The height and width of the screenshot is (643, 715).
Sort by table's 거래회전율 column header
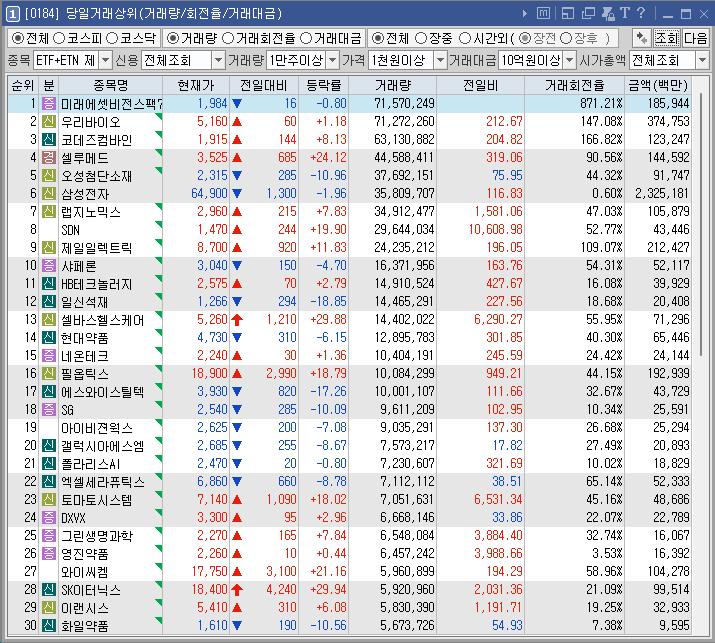coord(574,85)
